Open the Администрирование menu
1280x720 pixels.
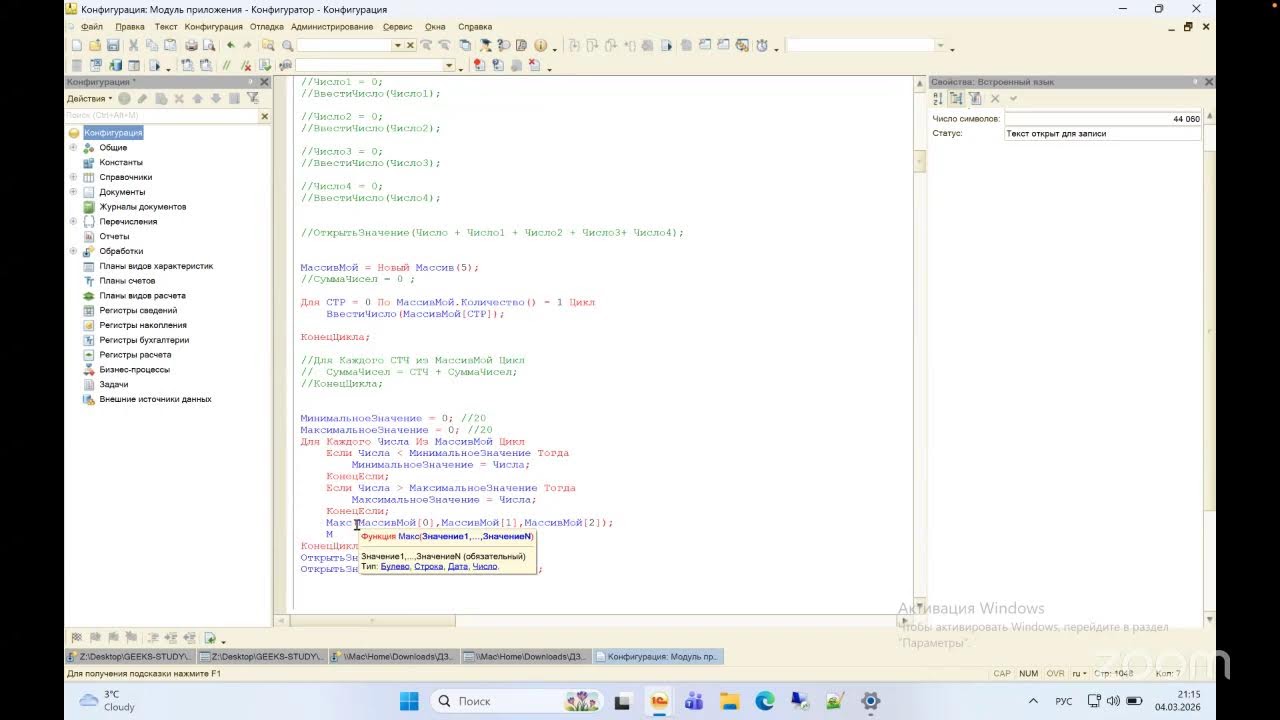332,27
